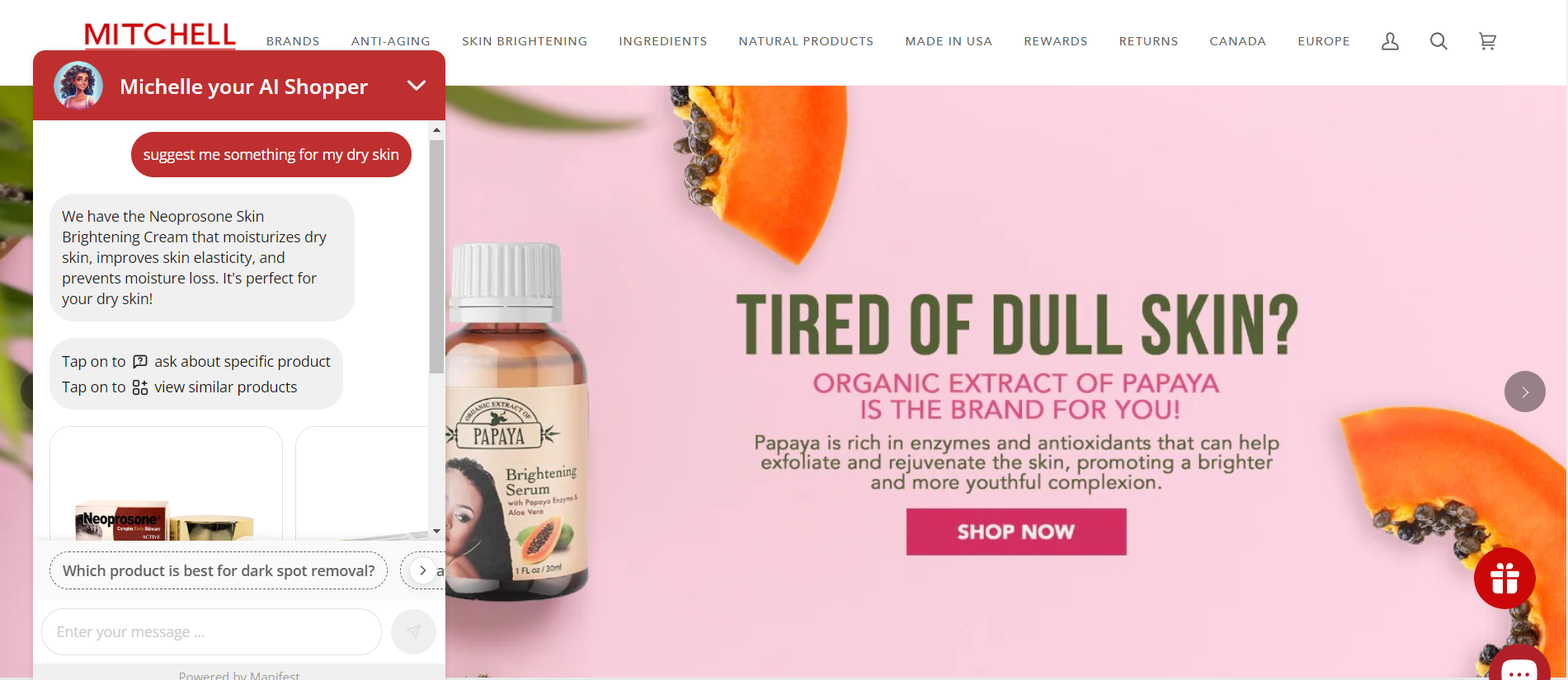Click the red gift rewards icon
The width and height of the screenshot is (1568, 680).
point(1504,578)
